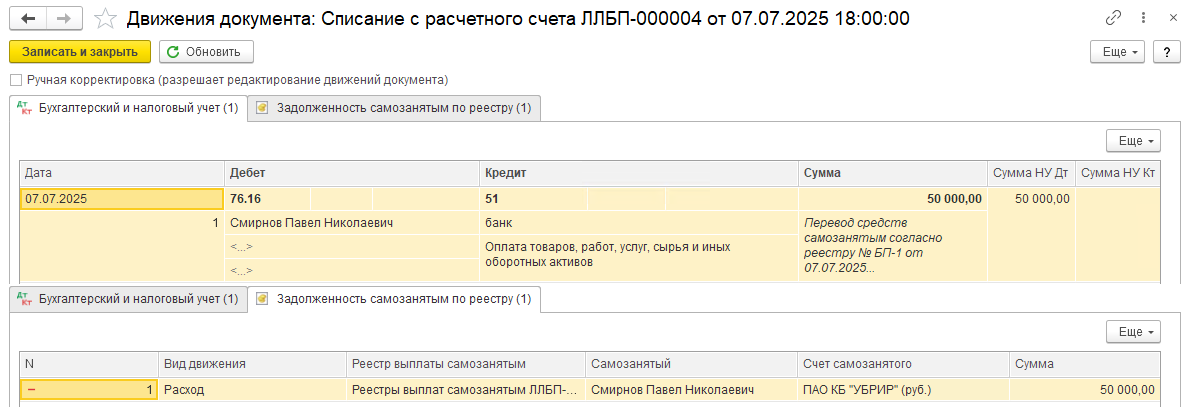Go forward with the right arrow
Viewport: 1190px width, 407px height.
click(66, 19)
